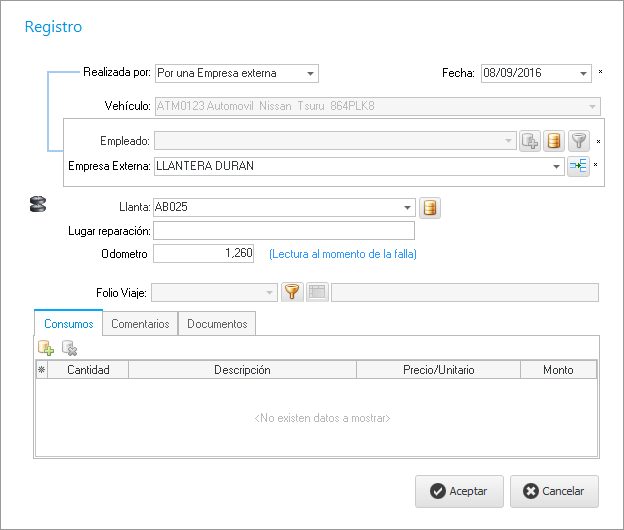Viewport: 624px width, 530px height.
Task: Click the Cancelar button
Action: [x=554, y=491]
